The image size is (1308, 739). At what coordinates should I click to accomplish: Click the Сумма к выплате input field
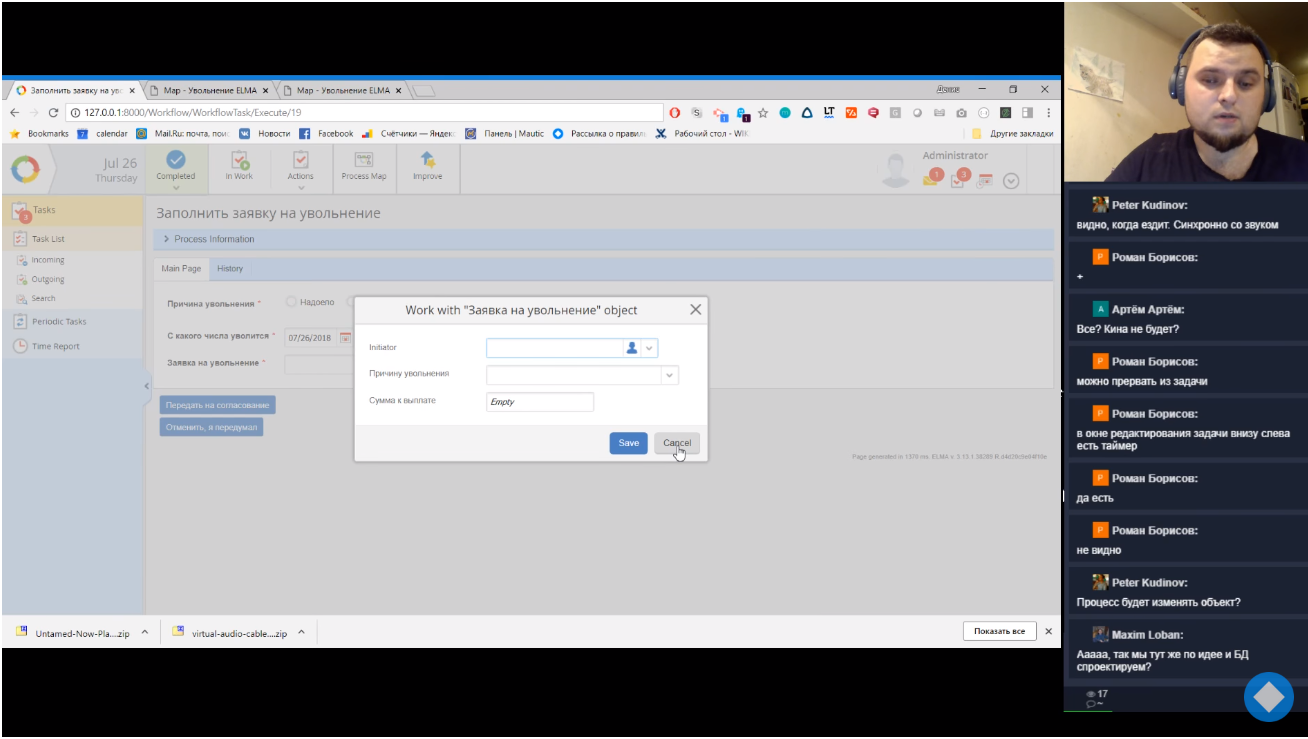[540, 402]
